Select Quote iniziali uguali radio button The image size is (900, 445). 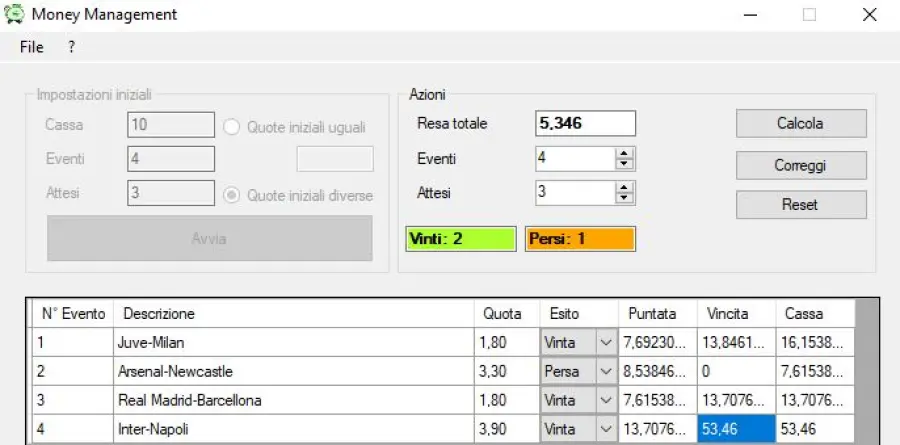(232, 127)
